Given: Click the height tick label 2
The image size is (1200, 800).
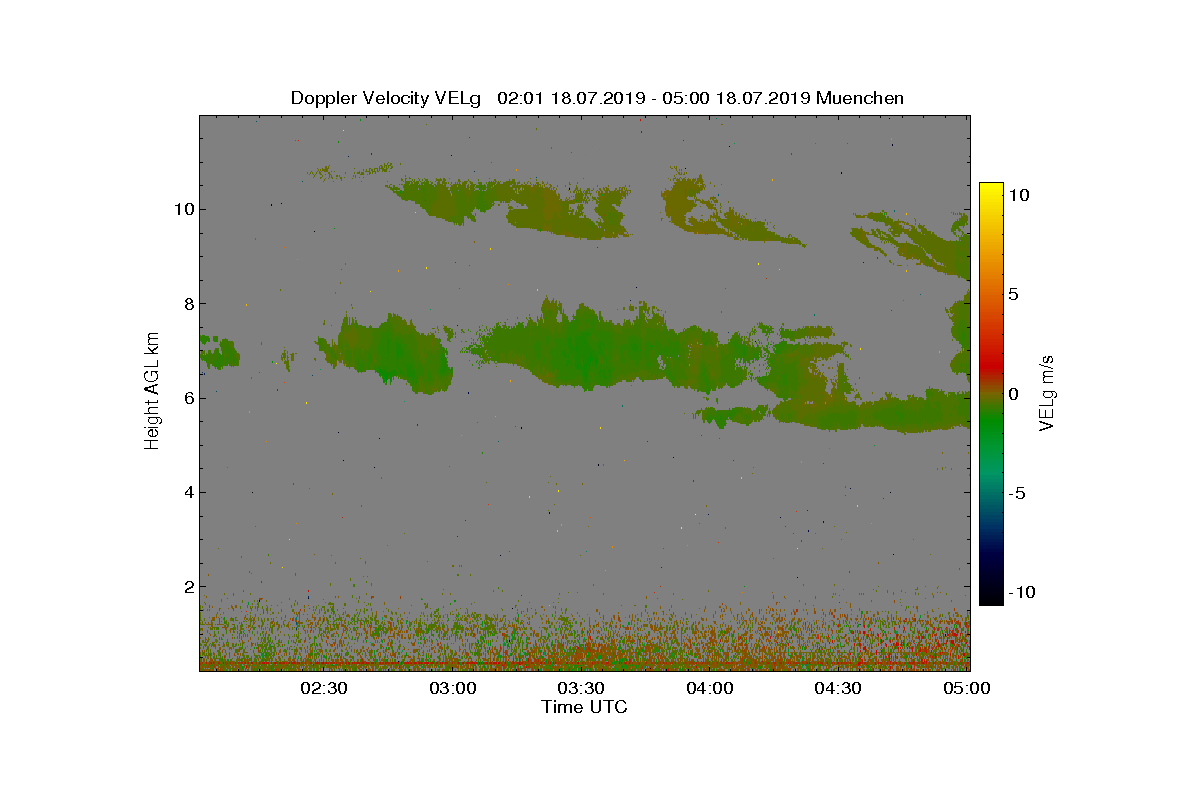Looking at the screenshot, I should (x=188, y=586).
